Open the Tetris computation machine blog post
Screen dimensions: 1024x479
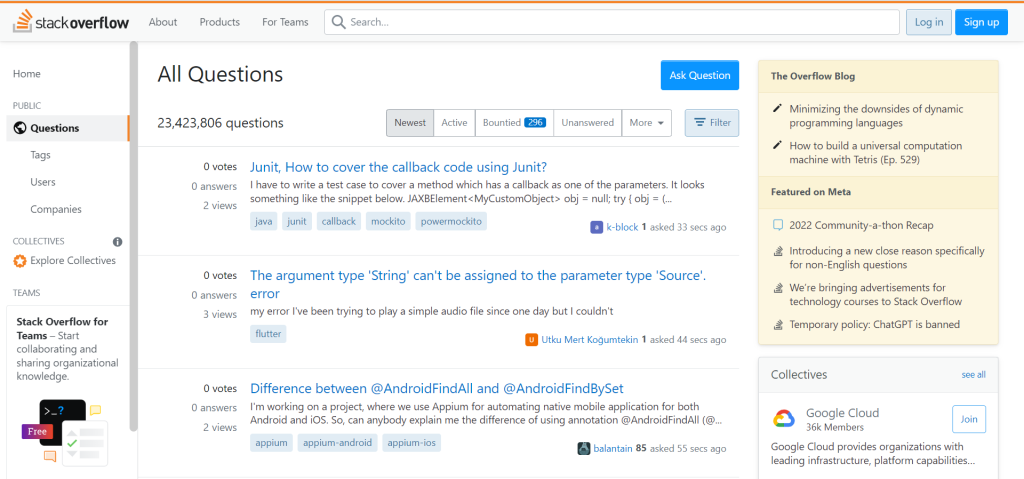[x=876, y=152]
